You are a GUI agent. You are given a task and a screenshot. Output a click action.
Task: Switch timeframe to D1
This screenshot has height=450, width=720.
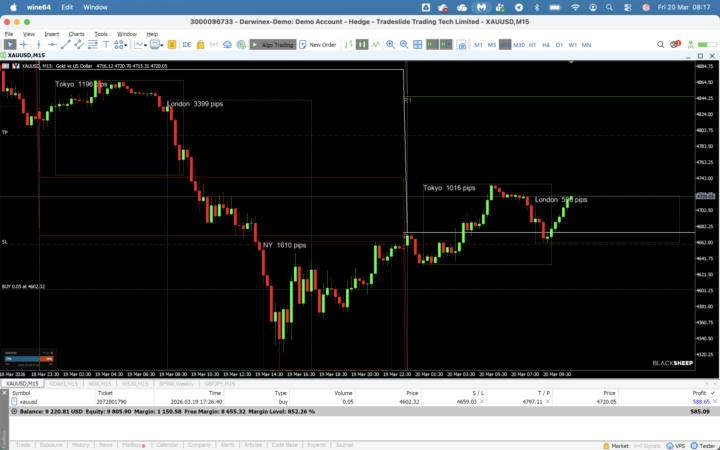click(x=559, y=45)
